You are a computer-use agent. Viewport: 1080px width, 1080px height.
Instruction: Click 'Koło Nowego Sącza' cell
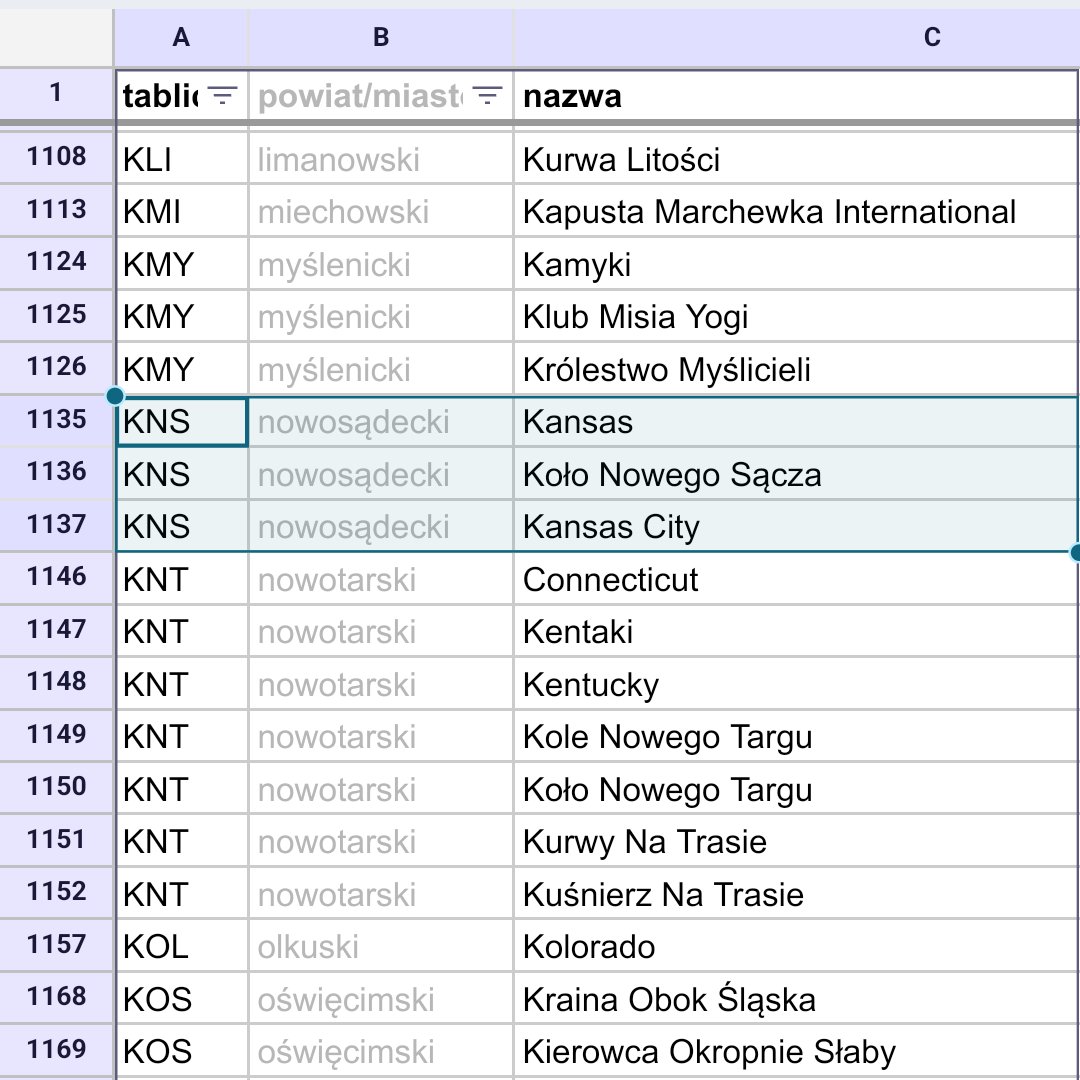796,474
